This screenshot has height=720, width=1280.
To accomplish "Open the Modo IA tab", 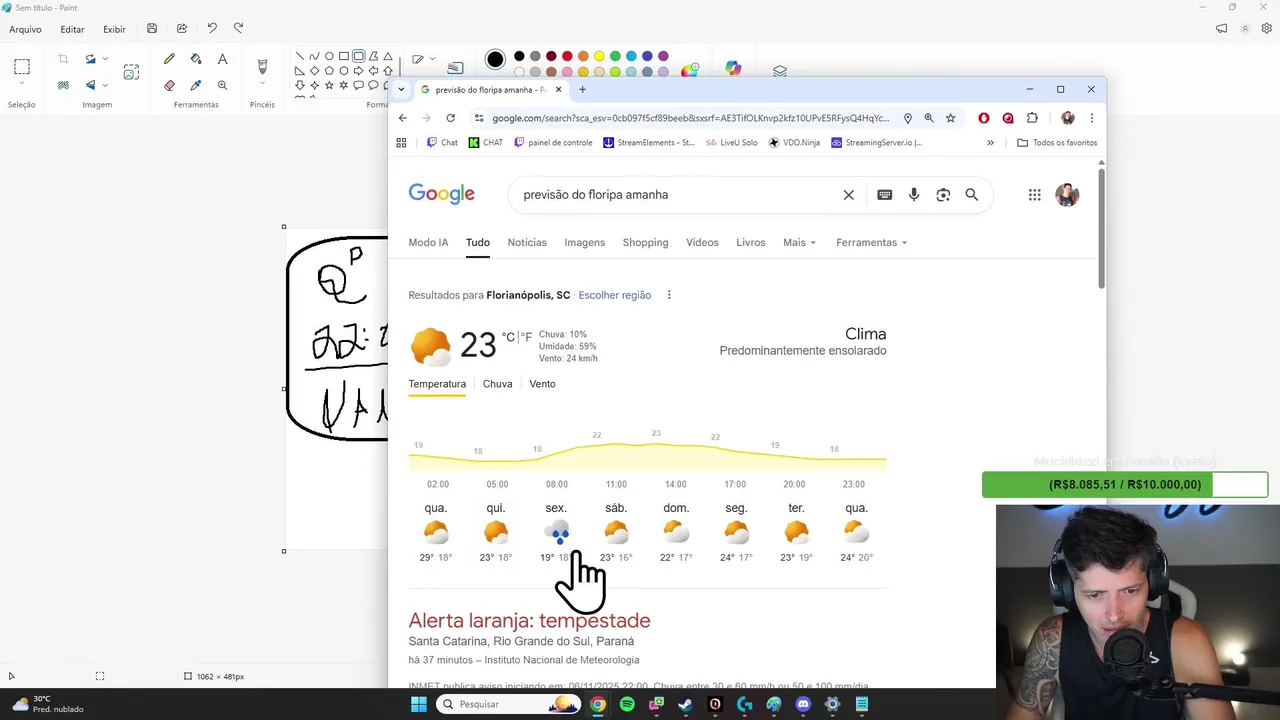I will tap(428, 242).
